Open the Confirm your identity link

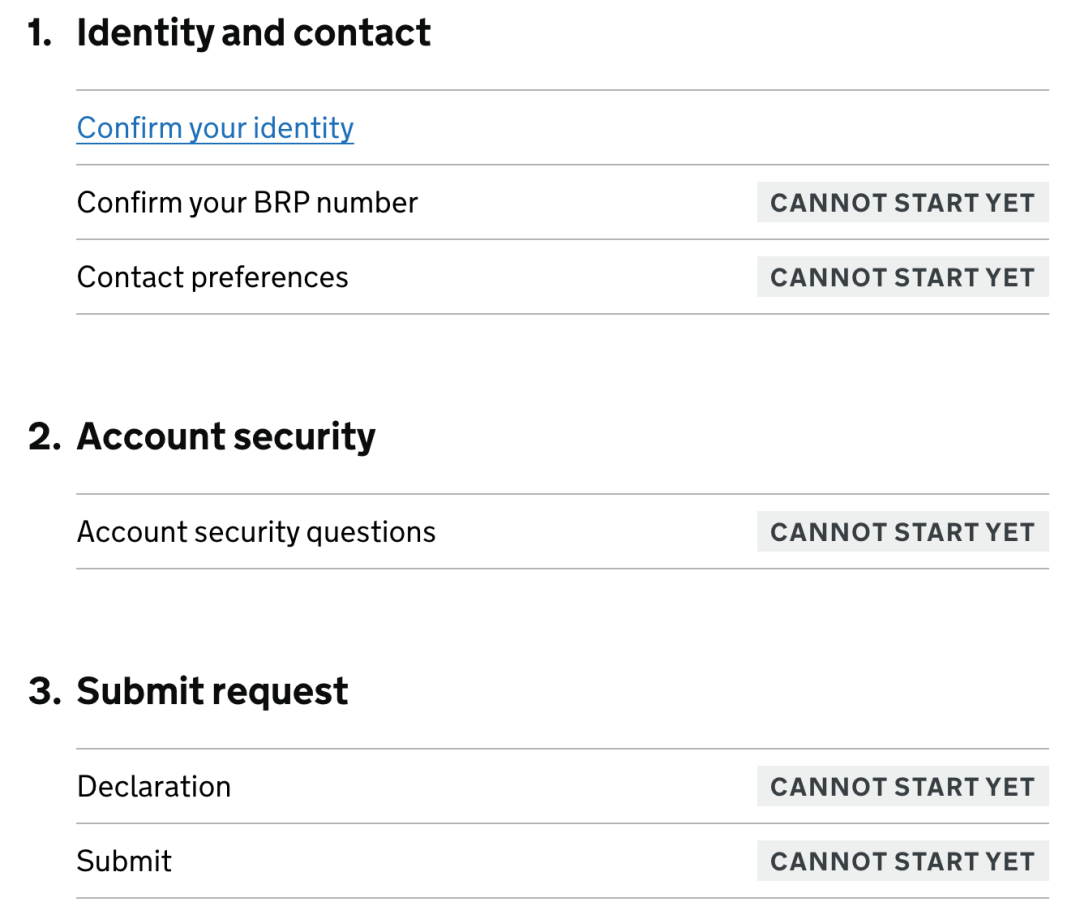tap(215, 128)
